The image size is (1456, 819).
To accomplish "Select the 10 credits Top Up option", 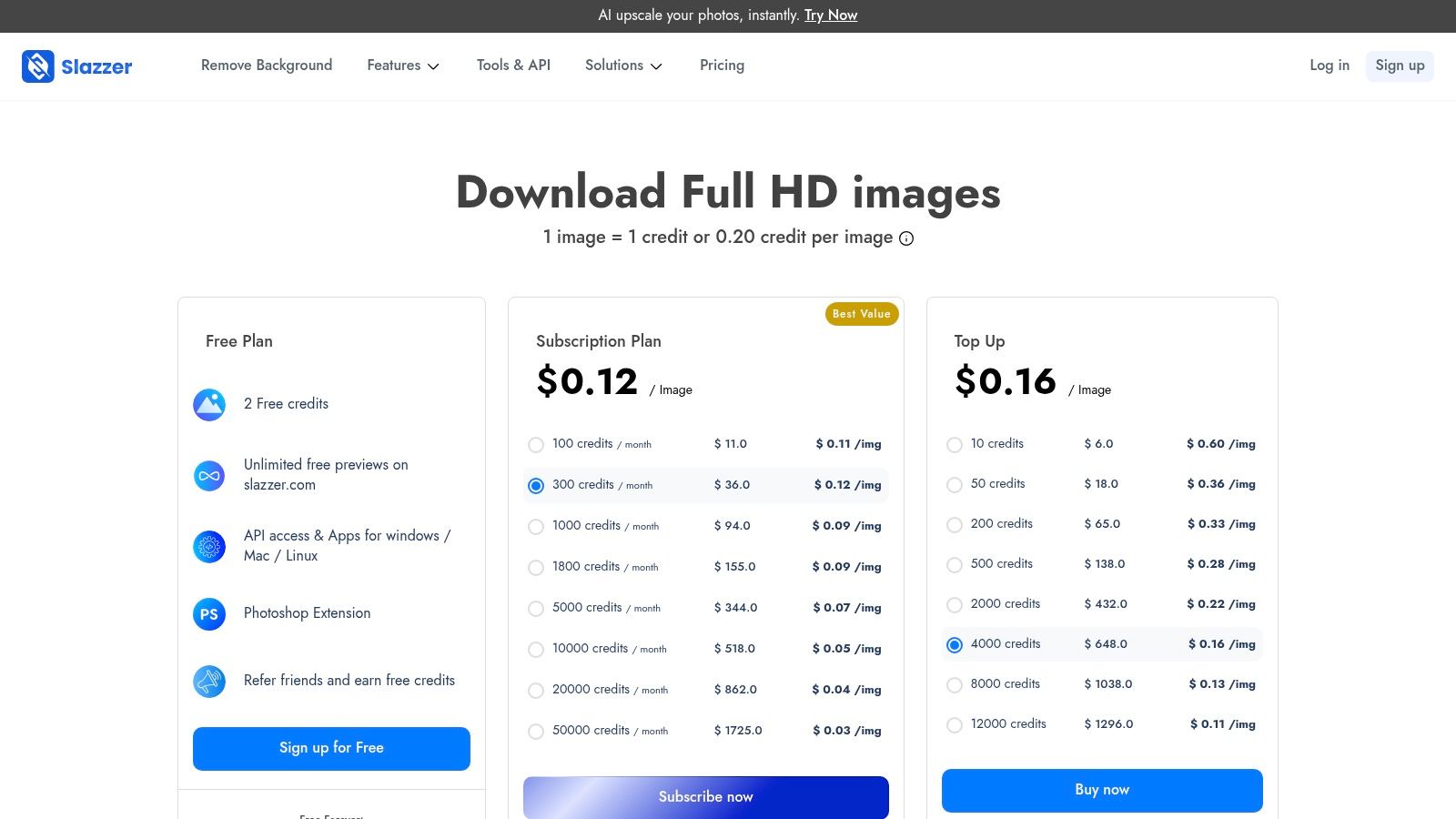I will click(x=955, y=444).
